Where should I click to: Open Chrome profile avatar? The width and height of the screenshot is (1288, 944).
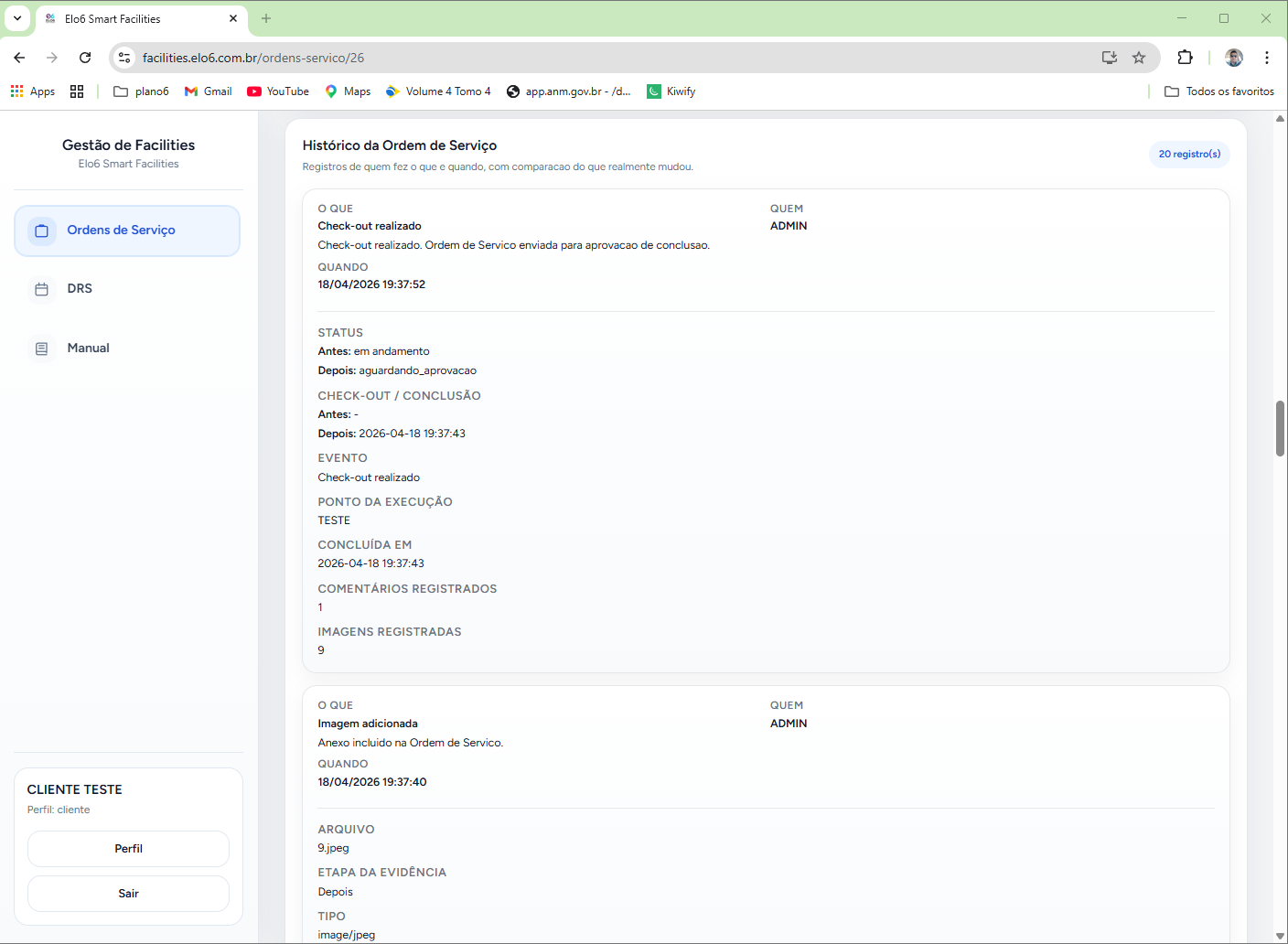tap(1234, 58)
